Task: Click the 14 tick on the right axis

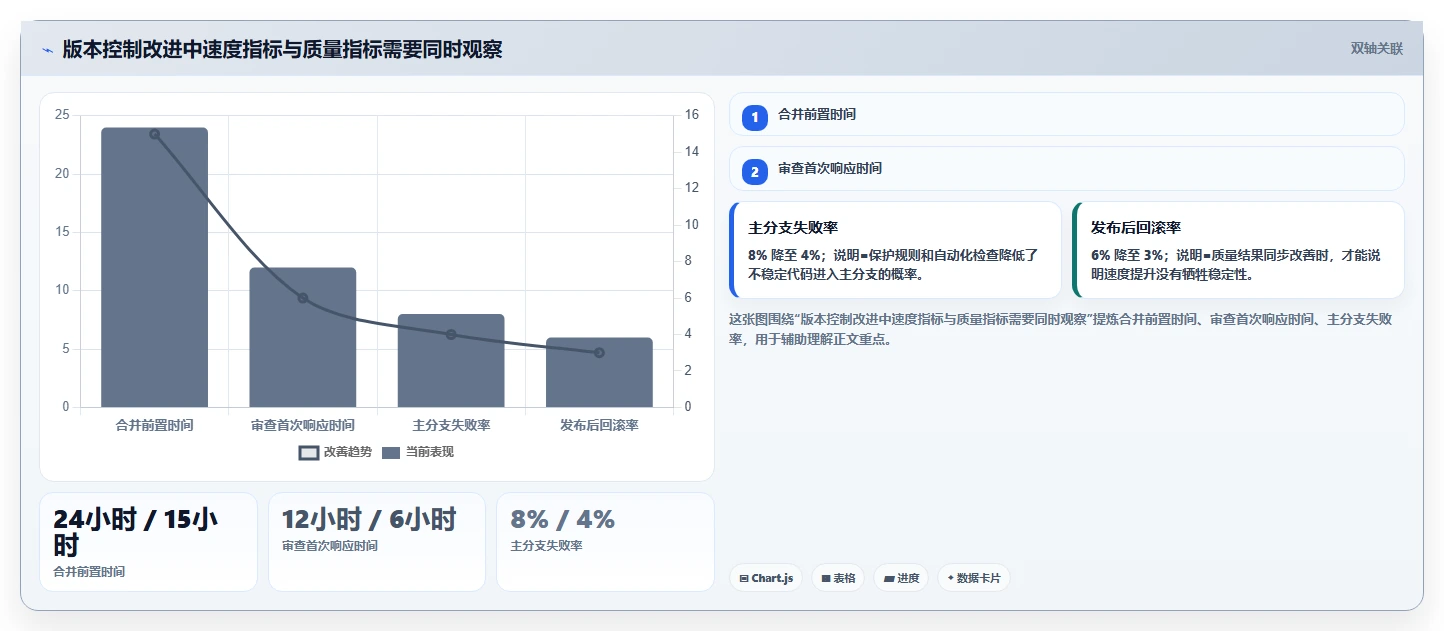Action: pyautogui.click(x=692, y=152)
